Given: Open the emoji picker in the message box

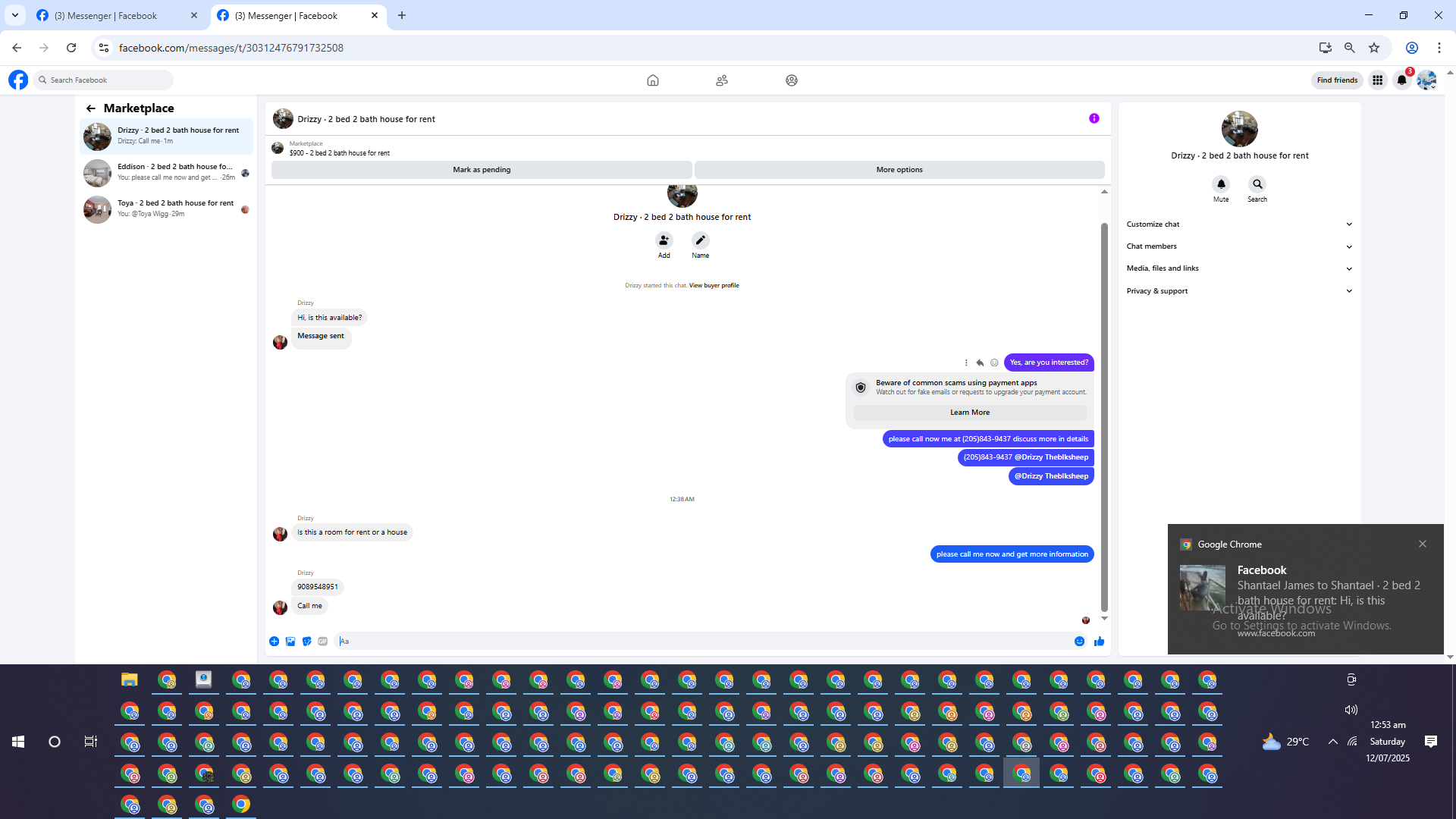Looking at the screenshot, I should pos(1080,642).
